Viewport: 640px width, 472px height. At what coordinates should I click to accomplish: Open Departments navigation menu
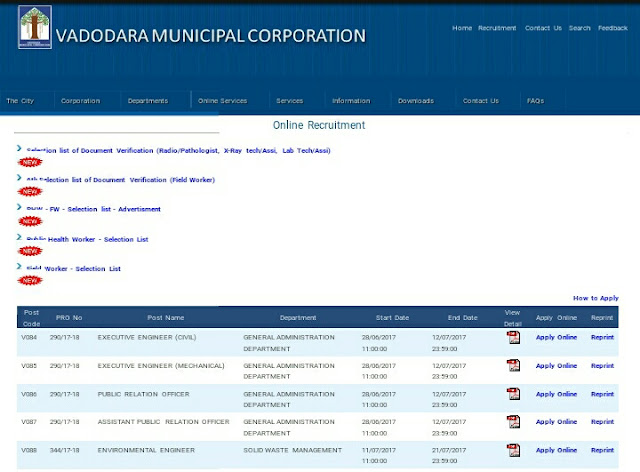click(x=148, y=101)
